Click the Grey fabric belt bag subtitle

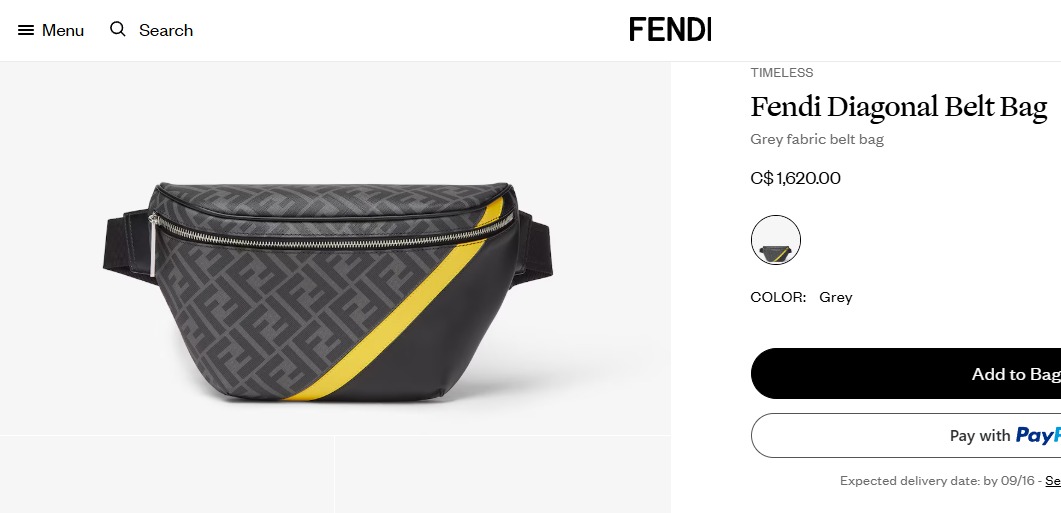tap(817, 139)
